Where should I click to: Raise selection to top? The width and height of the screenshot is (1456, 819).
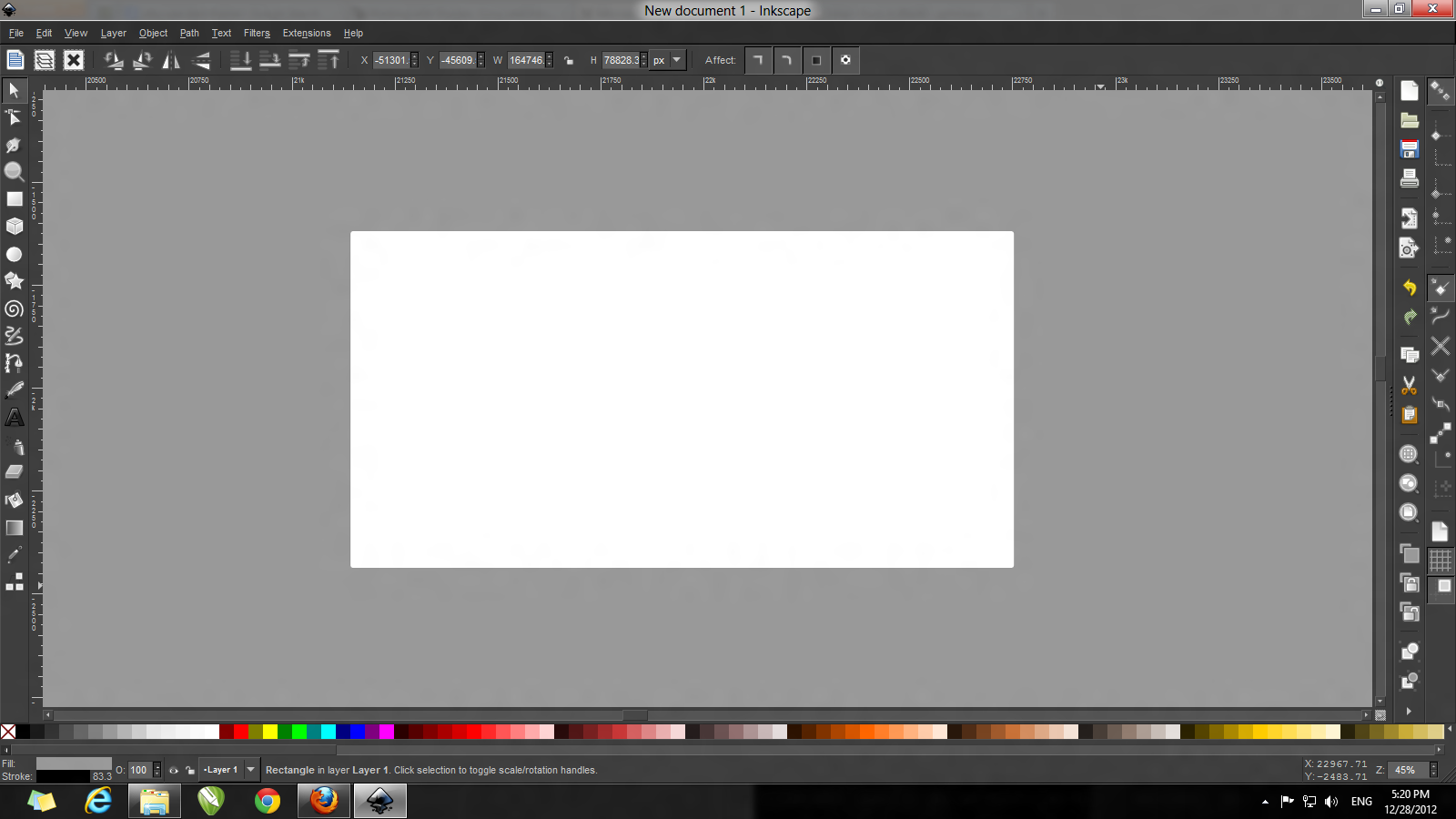(329, 61)
